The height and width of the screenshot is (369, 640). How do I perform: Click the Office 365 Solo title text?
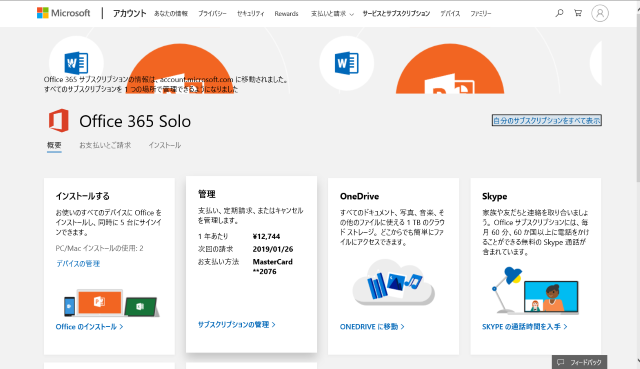click(135, 121)
